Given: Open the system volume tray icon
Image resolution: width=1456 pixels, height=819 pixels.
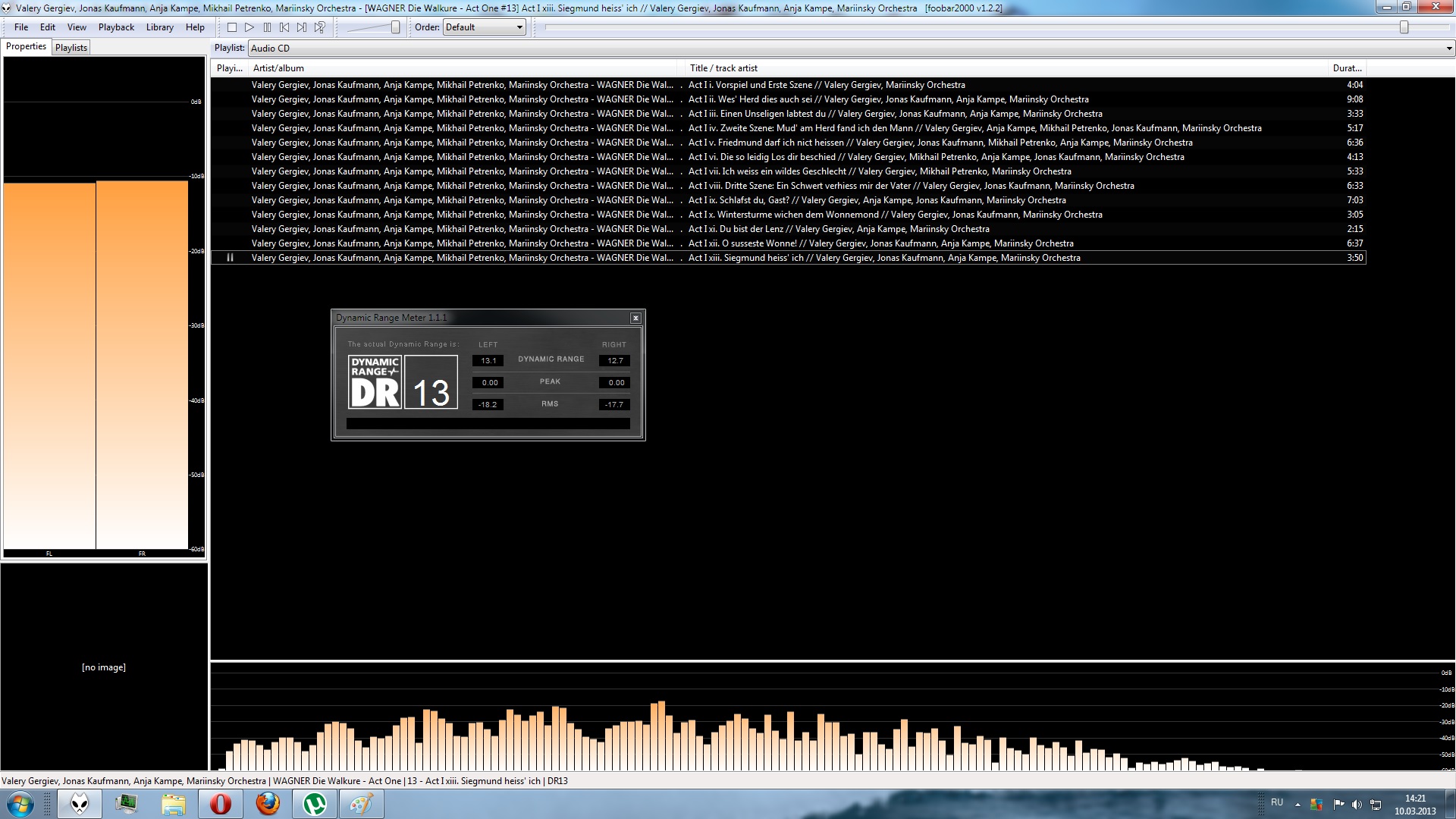Looking at the screenshot, I should pyautogui.click(x=1357, y=805).
